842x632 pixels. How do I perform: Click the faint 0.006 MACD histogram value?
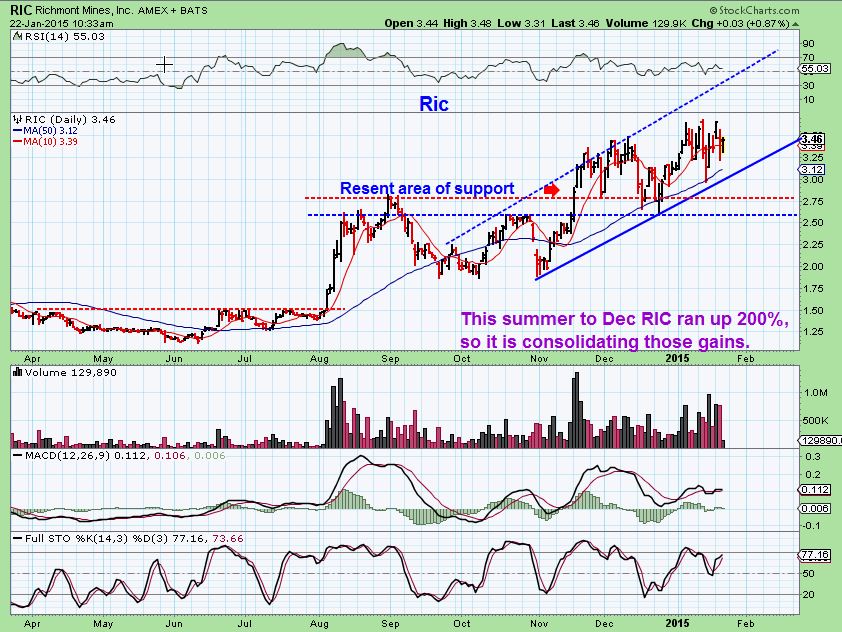pos(209,455)
